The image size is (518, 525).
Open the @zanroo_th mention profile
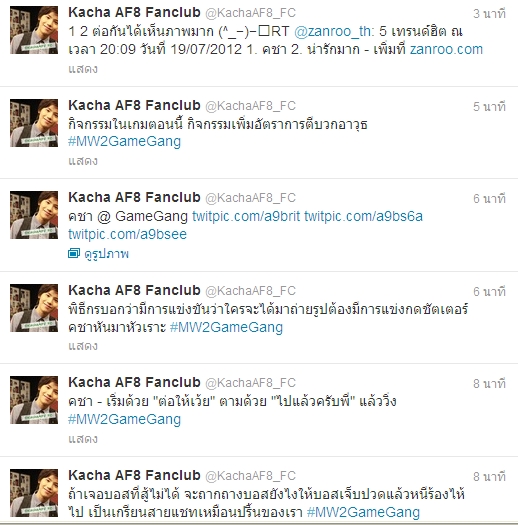click(x=332, y=32)
